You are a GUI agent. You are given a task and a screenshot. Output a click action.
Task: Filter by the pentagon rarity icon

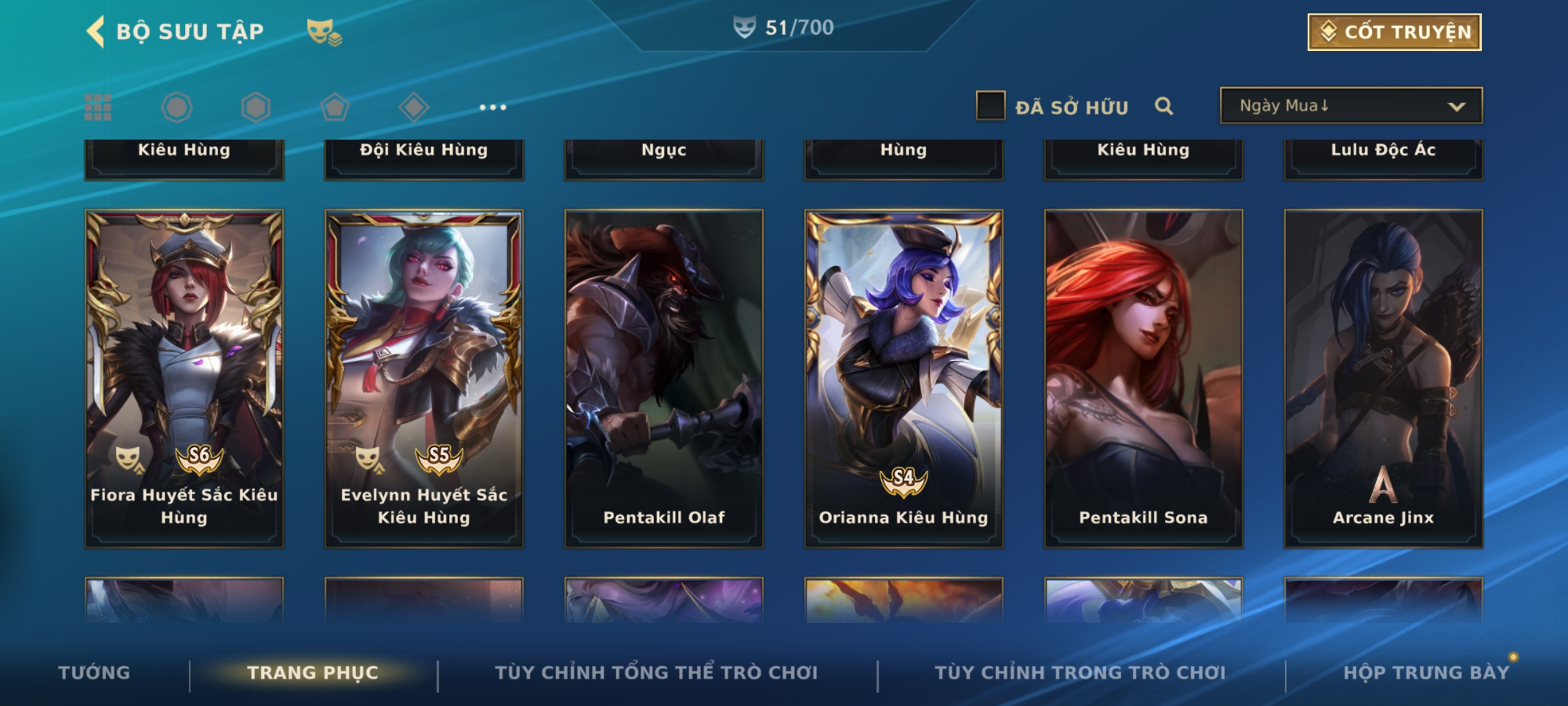335,107
